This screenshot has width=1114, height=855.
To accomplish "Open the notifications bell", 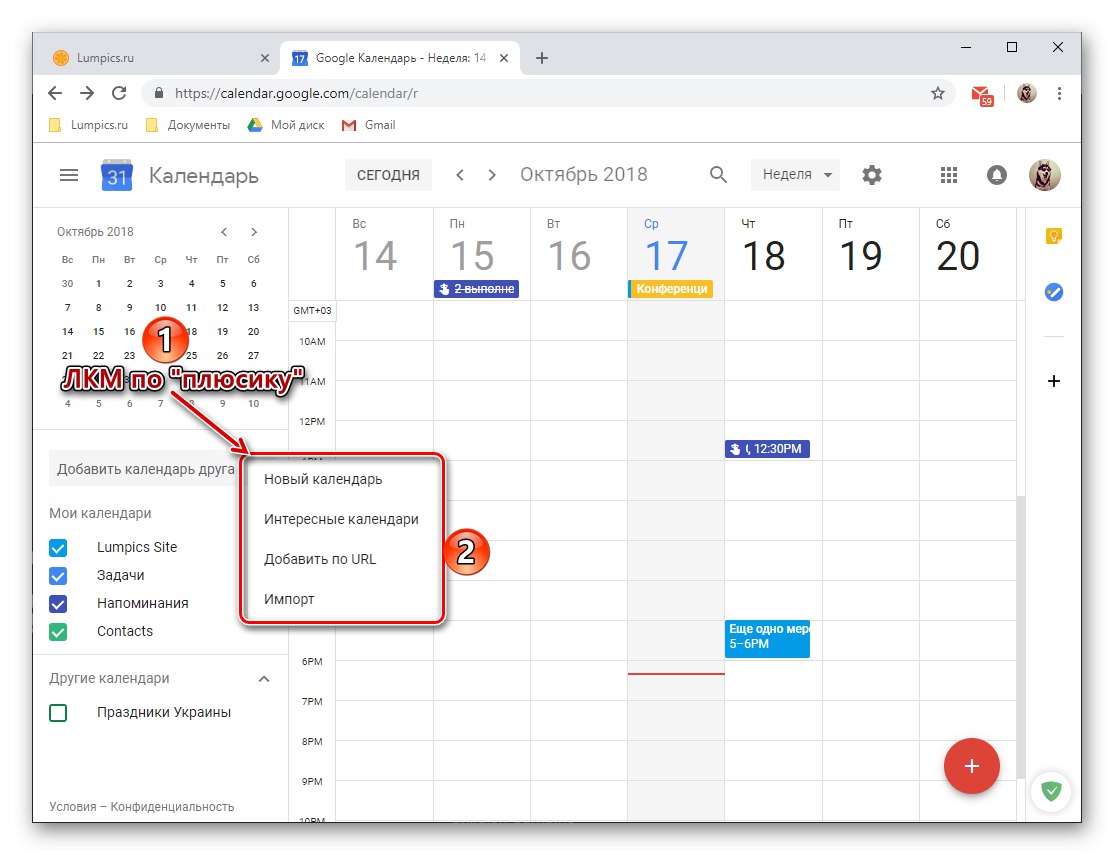I will point(996,174).
